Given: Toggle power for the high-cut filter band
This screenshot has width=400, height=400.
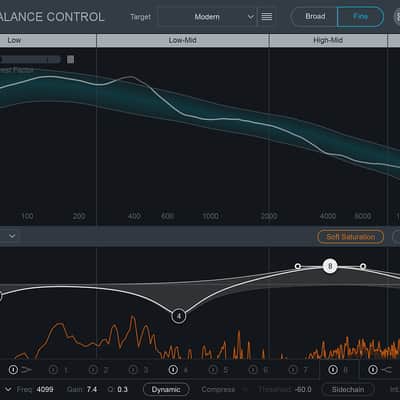Looking at the screenshot, I should tap(373, 370).
